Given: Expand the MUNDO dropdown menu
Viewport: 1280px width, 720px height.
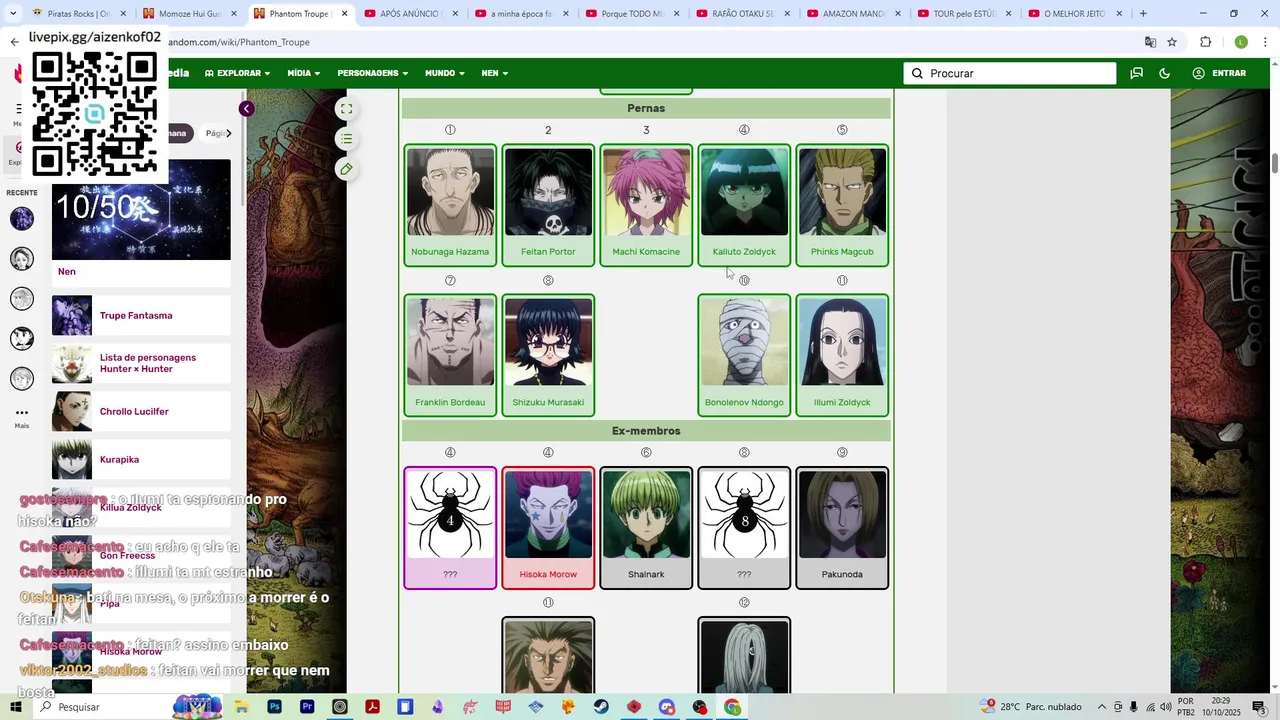Looking at the screenshot, I should 445,73.
